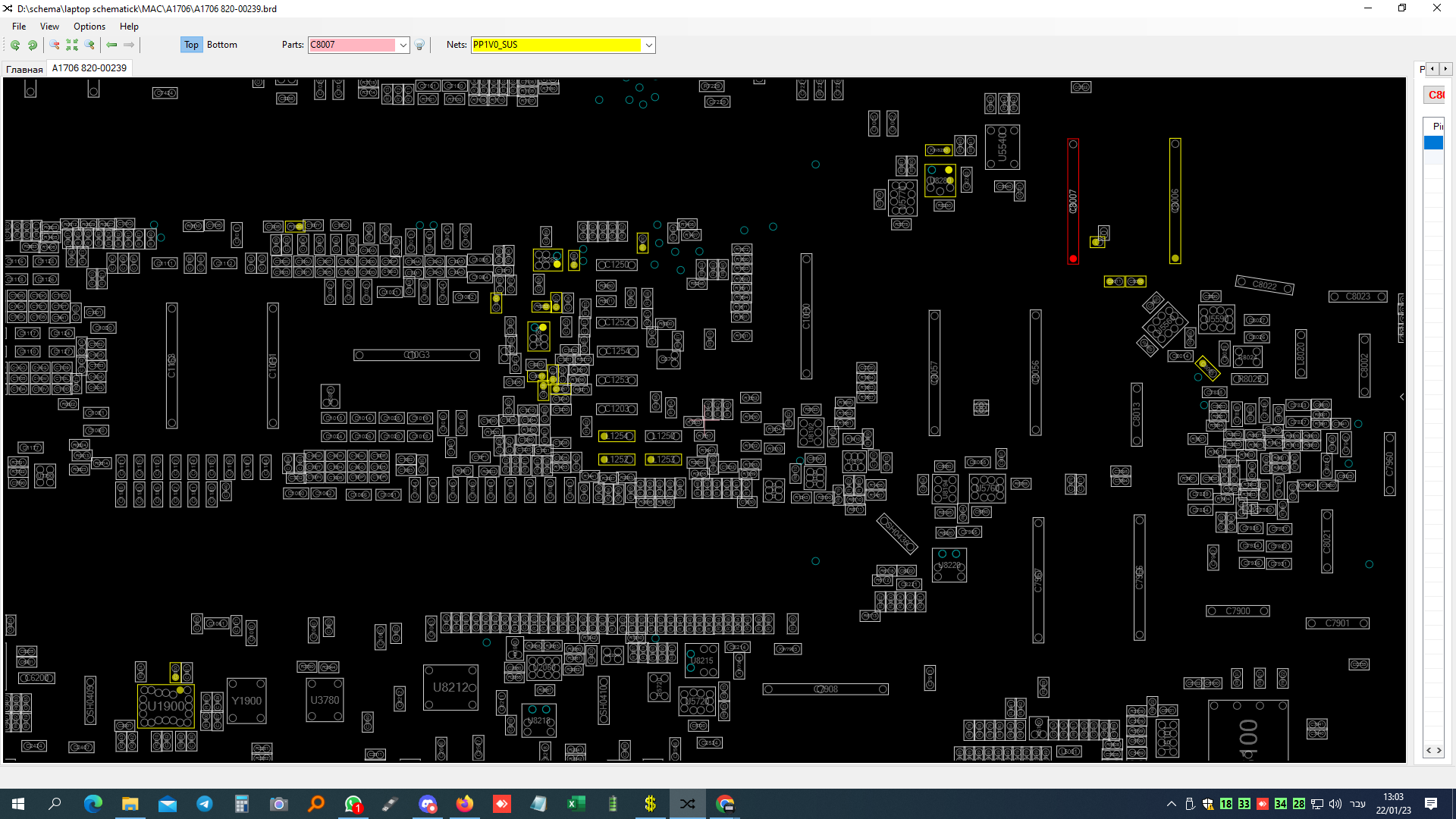Expand the Nets dropdown arrow
Viewport: 1456px width, 819px height.
tap(649, 45)
